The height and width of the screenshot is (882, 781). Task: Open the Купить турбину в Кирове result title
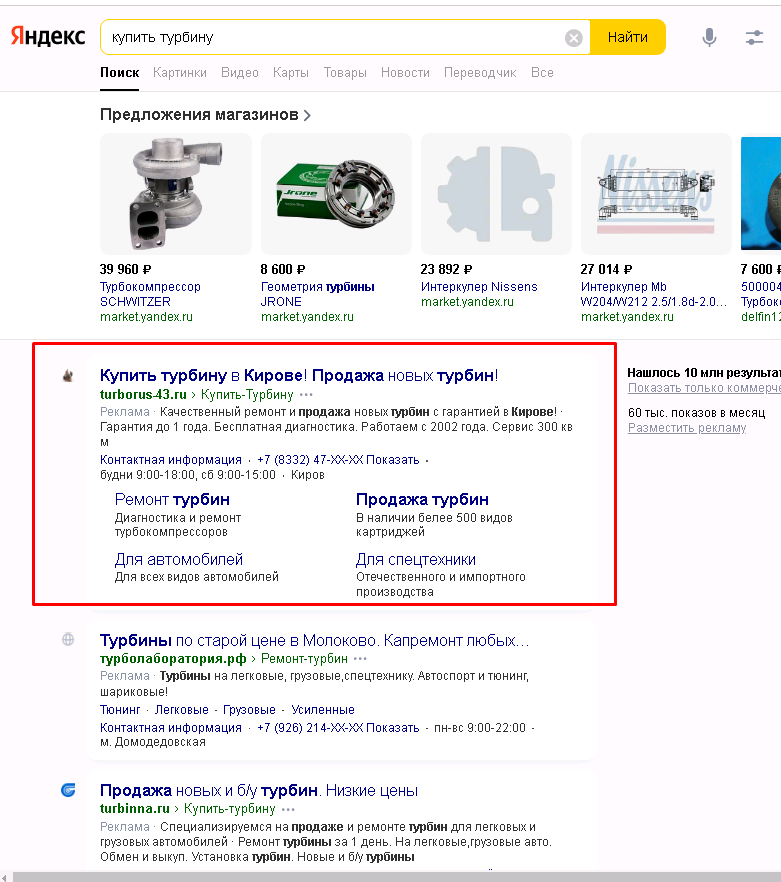coord(299,375)
